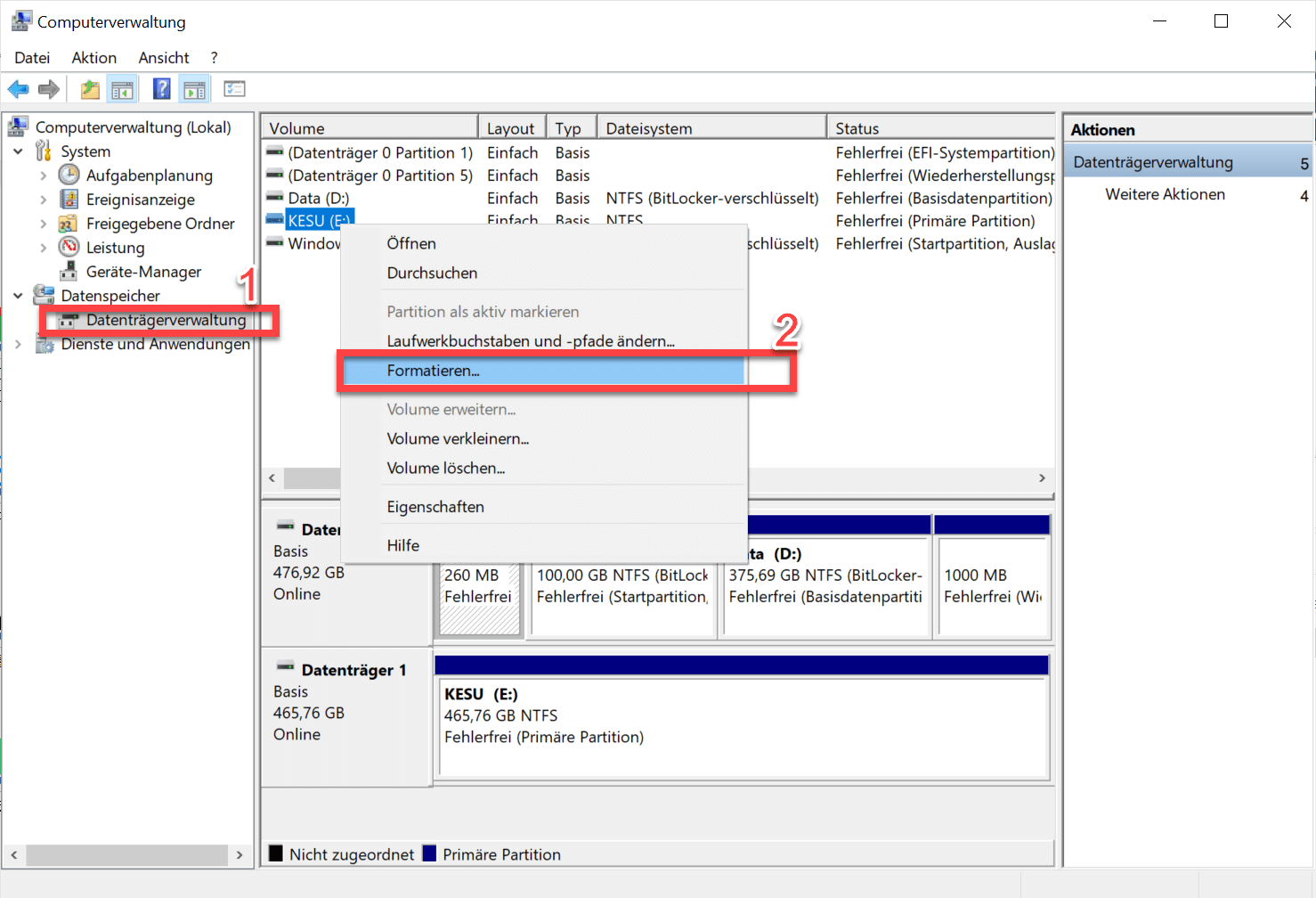Open Ereignisanzeige in the tree

[140, 200]
